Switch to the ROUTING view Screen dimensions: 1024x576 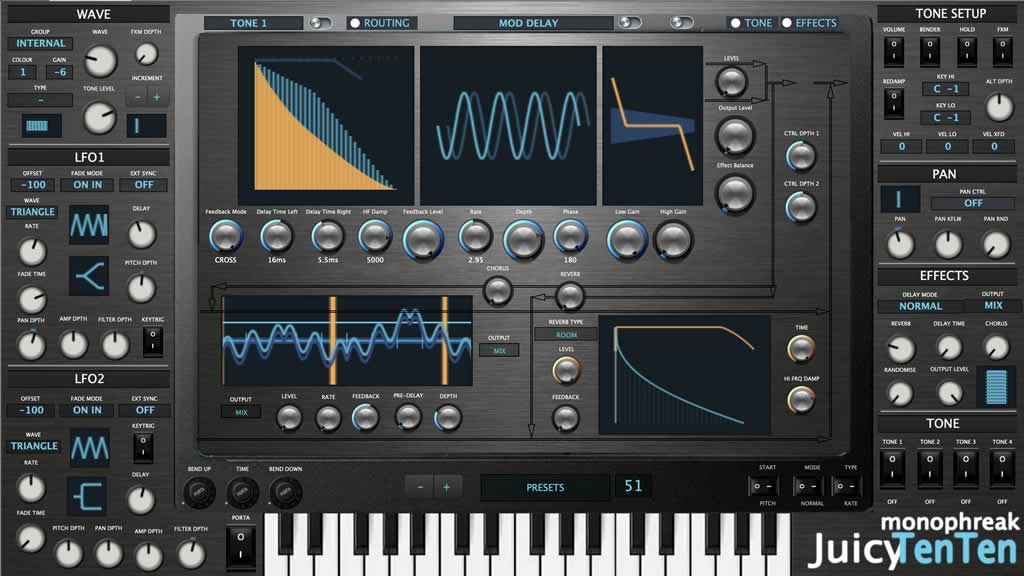379,23
